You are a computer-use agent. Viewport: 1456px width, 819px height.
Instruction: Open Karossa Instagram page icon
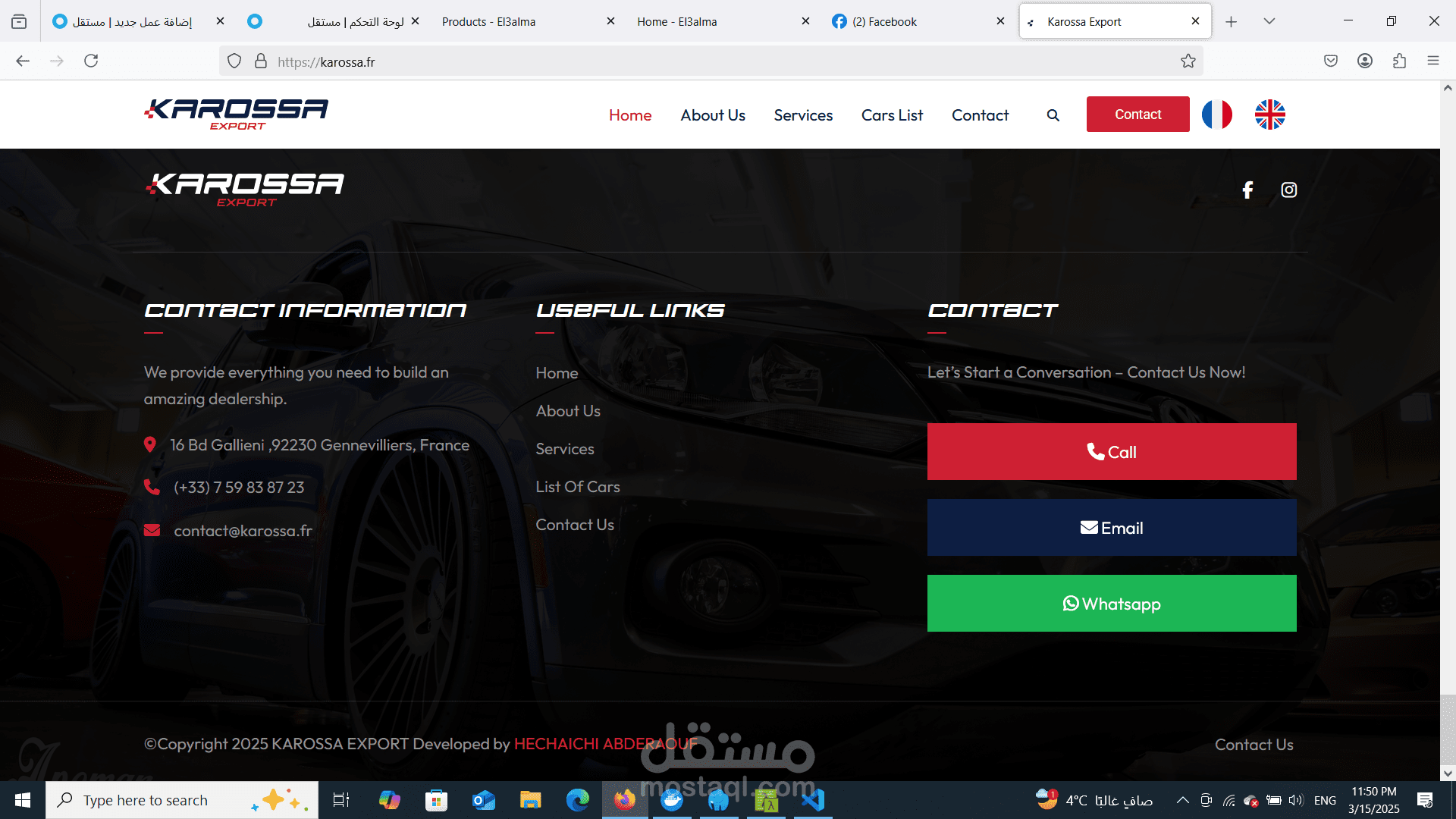[x=1289, y=190]
